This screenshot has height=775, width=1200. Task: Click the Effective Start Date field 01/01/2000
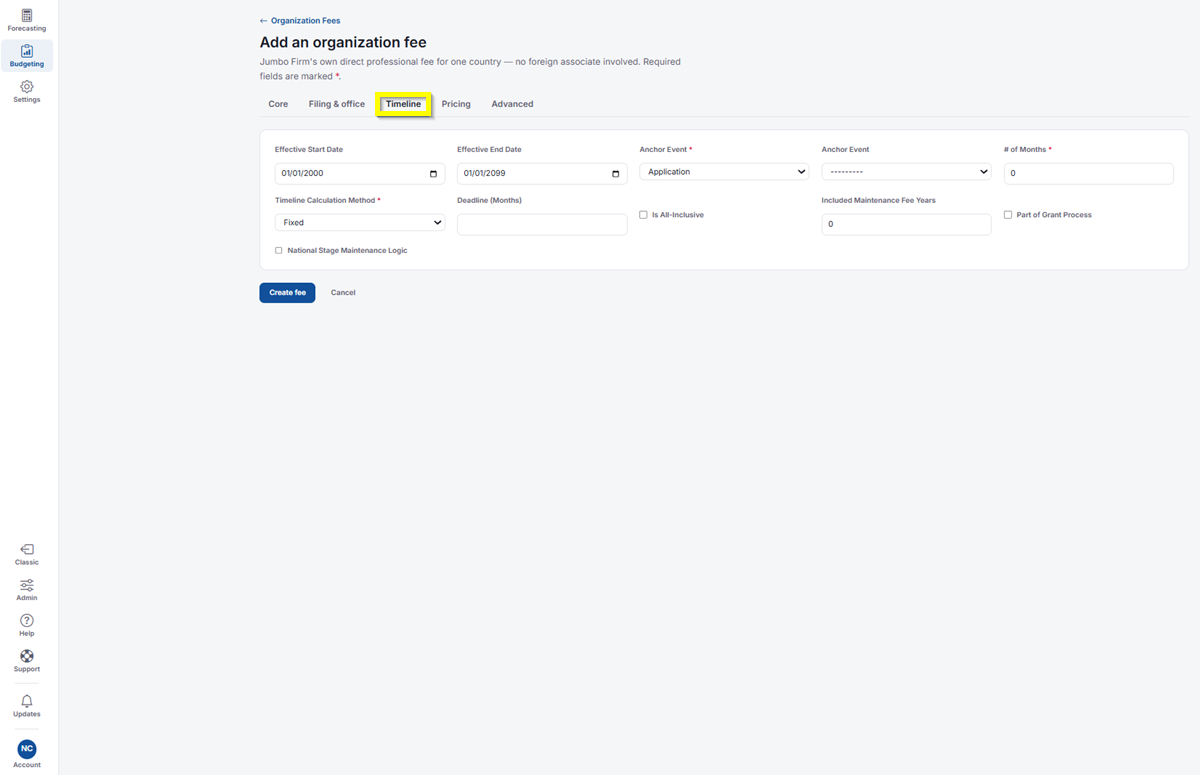click(360, 174)
